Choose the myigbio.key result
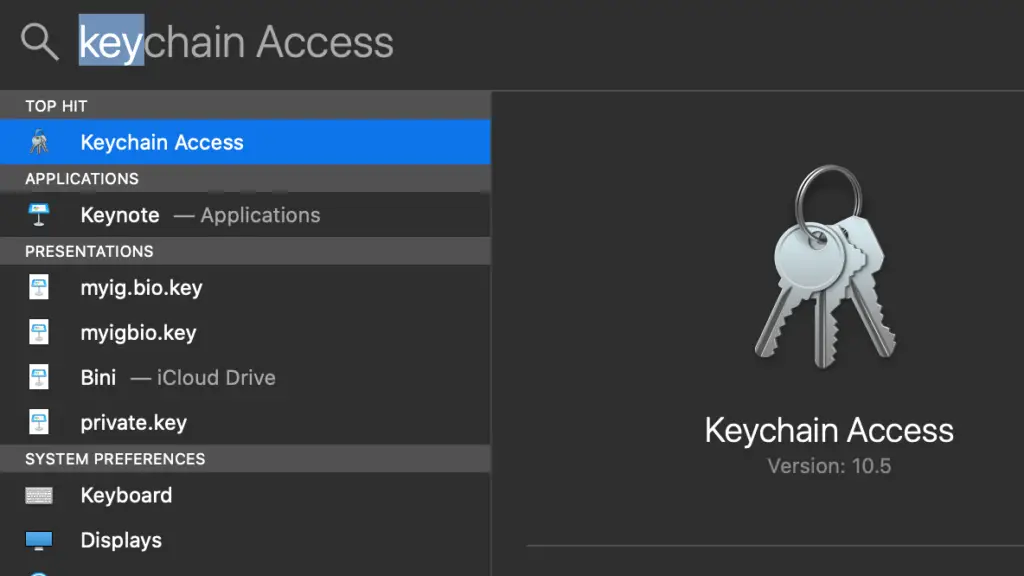 (x=245, y=332)
